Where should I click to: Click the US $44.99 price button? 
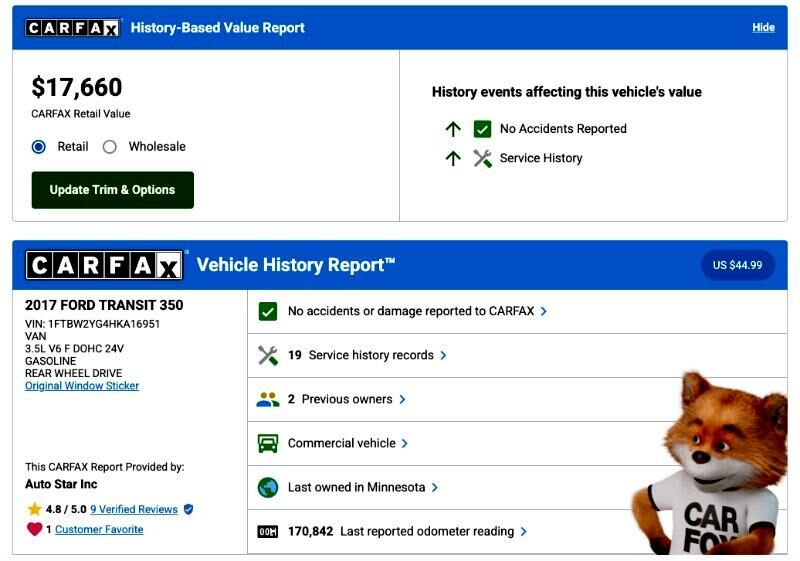click(x=737, y=265)
